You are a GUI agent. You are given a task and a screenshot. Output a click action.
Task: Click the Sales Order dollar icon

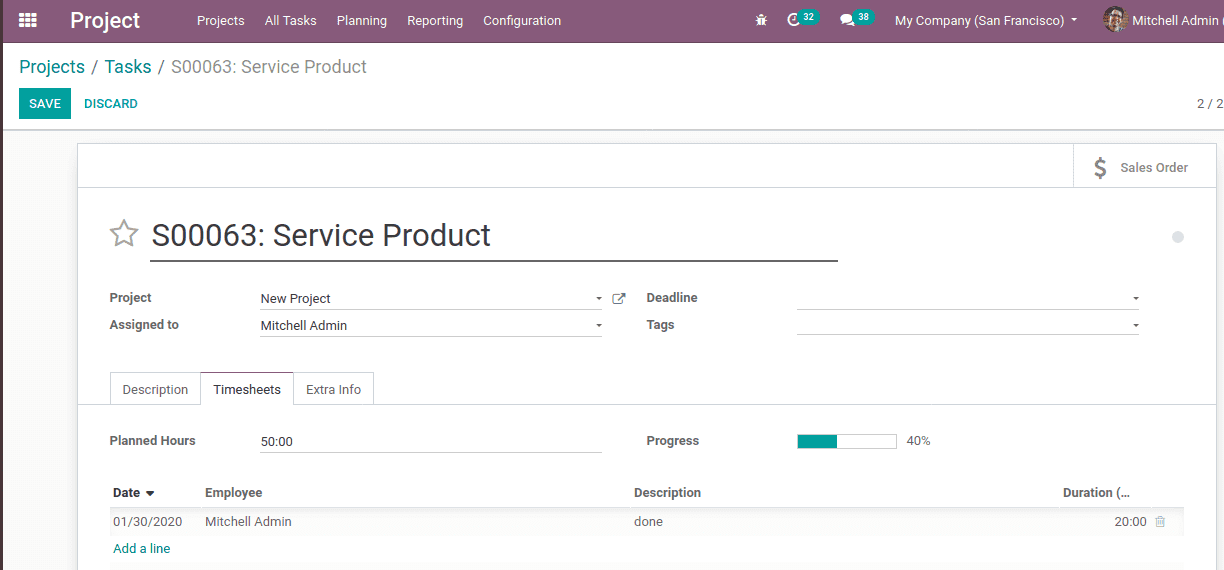tap(1100, 167)
